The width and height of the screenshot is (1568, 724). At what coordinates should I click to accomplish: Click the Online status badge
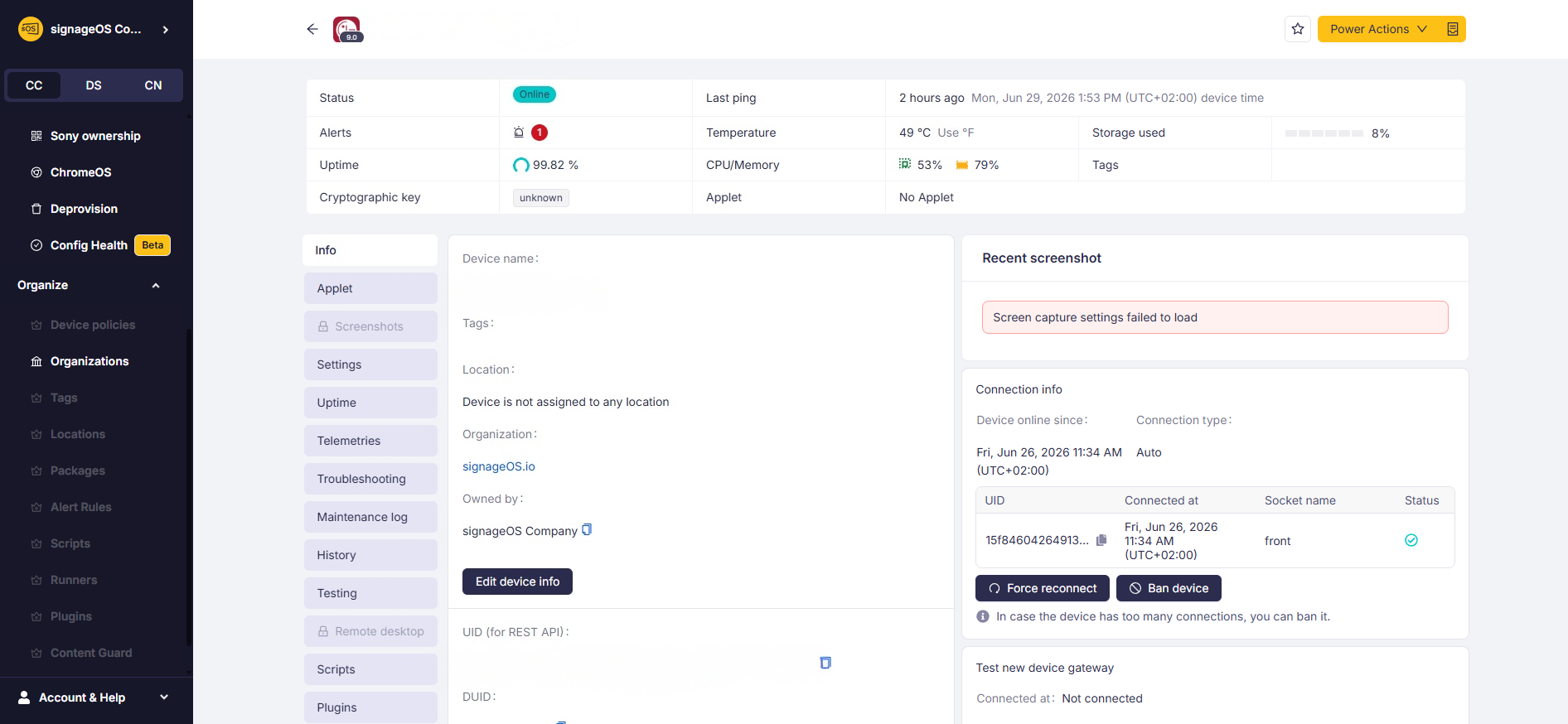535,94
